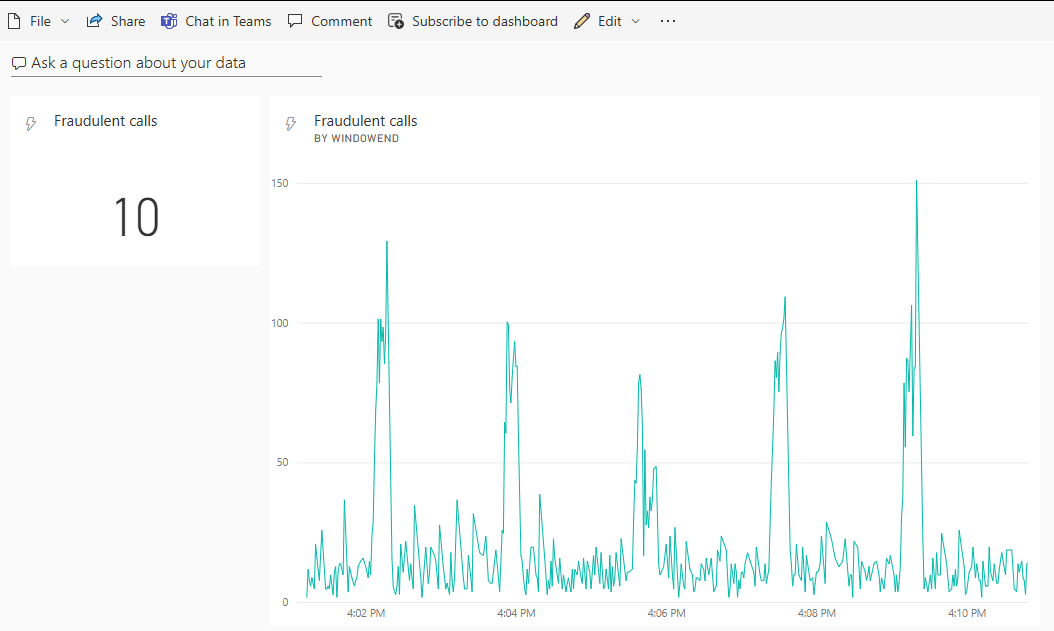Click the 0 y-axis label

(285, 602)
